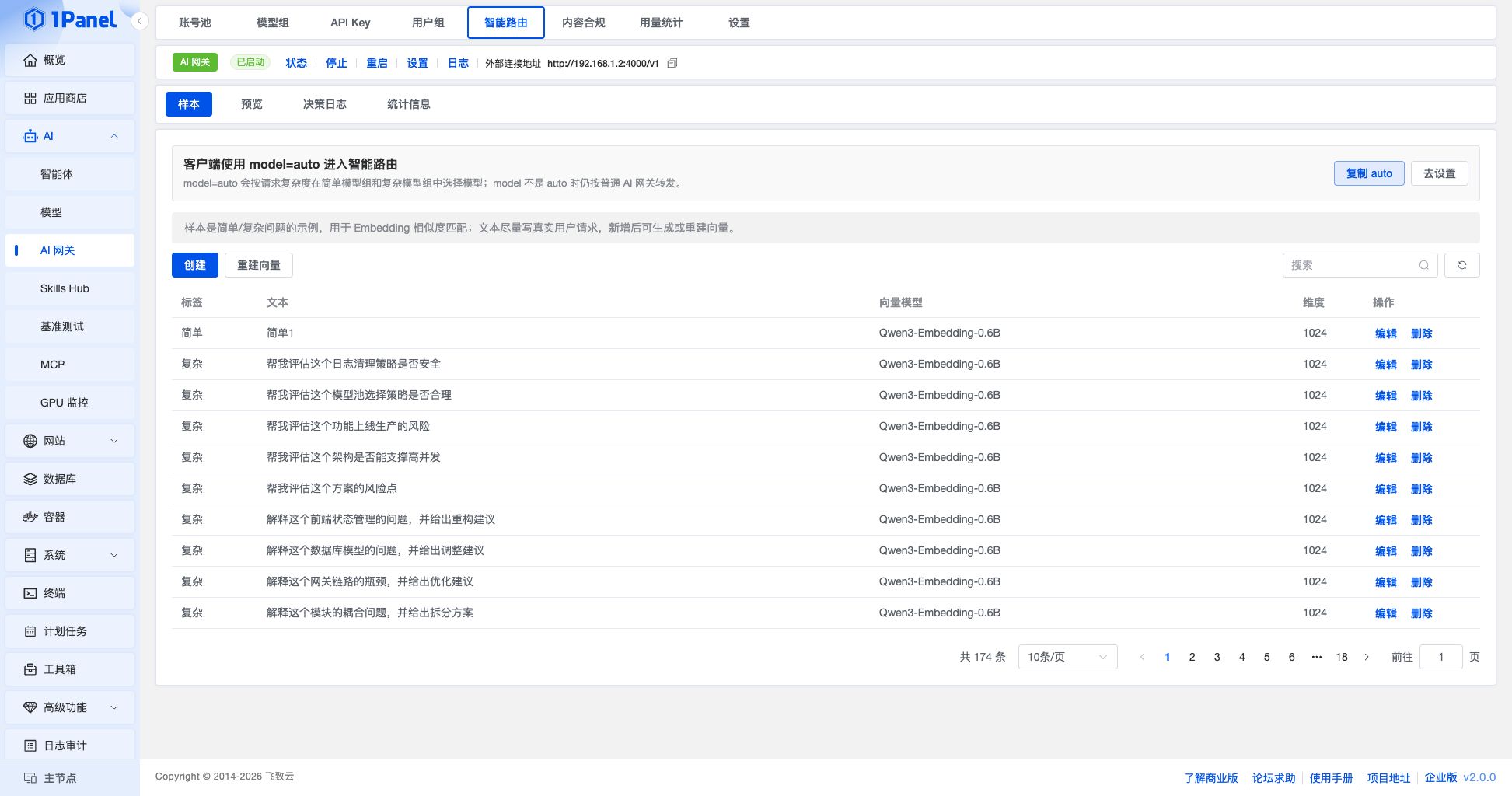This screenshot has height=796, width=1512.
Task: Go to page 2
Action: pyautogui.click(x=1192, y=657)
